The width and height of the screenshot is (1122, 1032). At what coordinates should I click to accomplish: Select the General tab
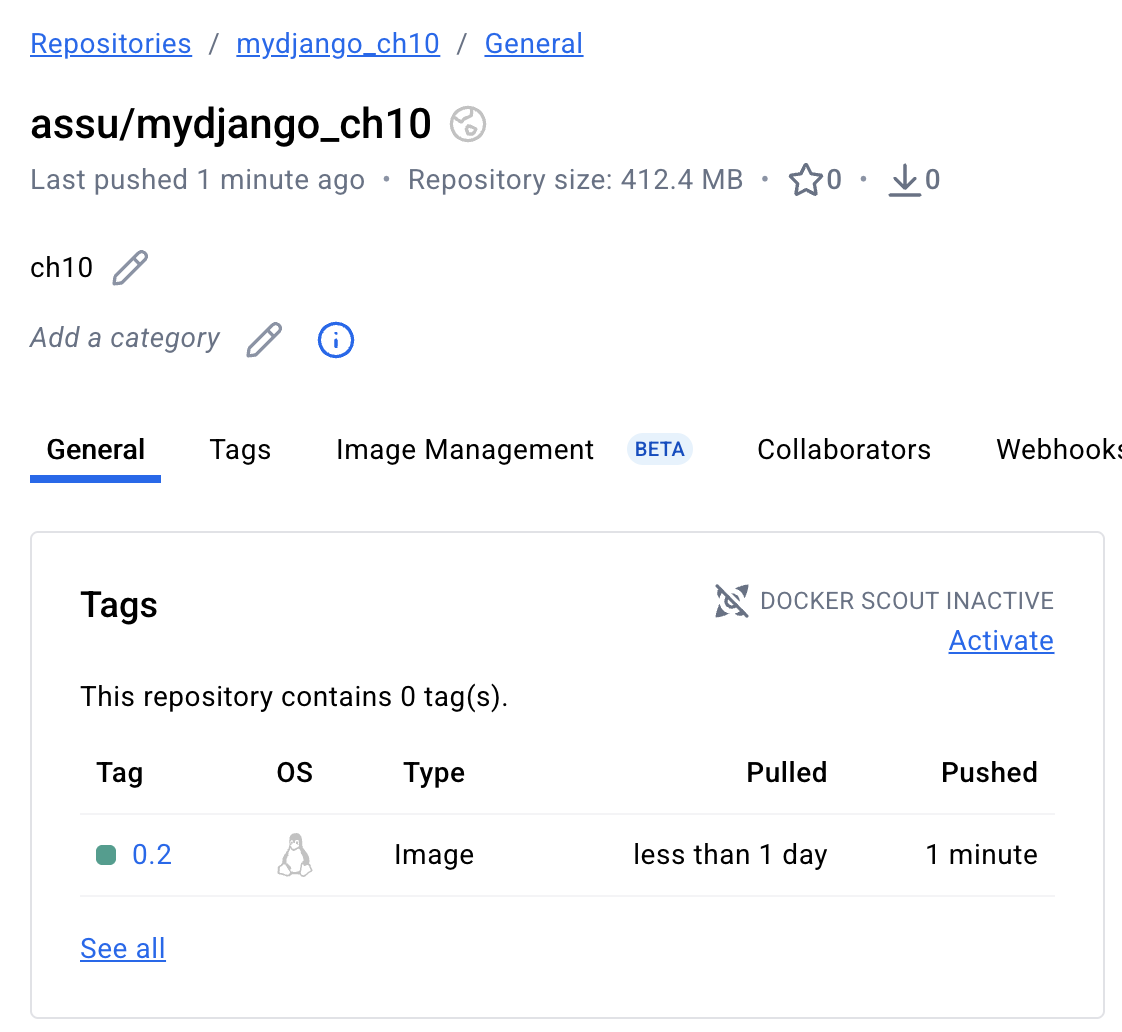pyautogui.click(x=96, y=450)
